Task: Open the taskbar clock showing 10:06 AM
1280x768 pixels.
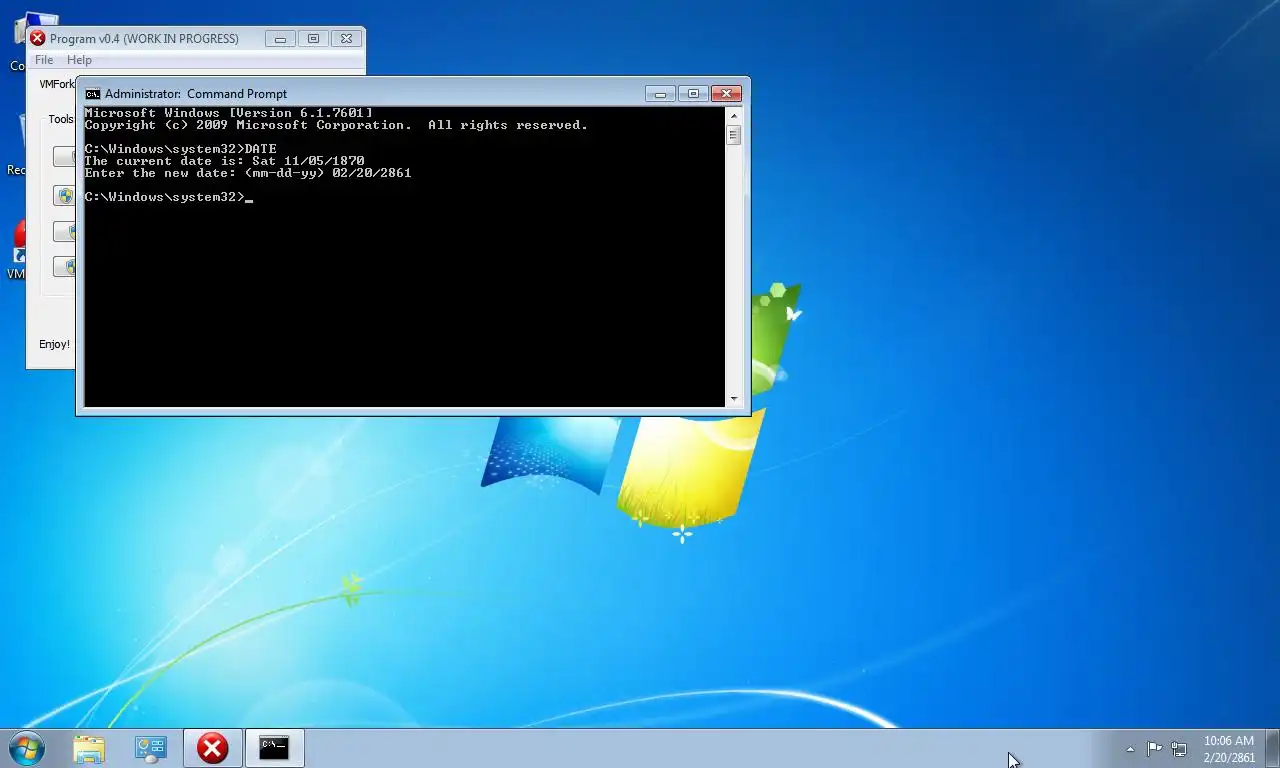Action: 1229,749
